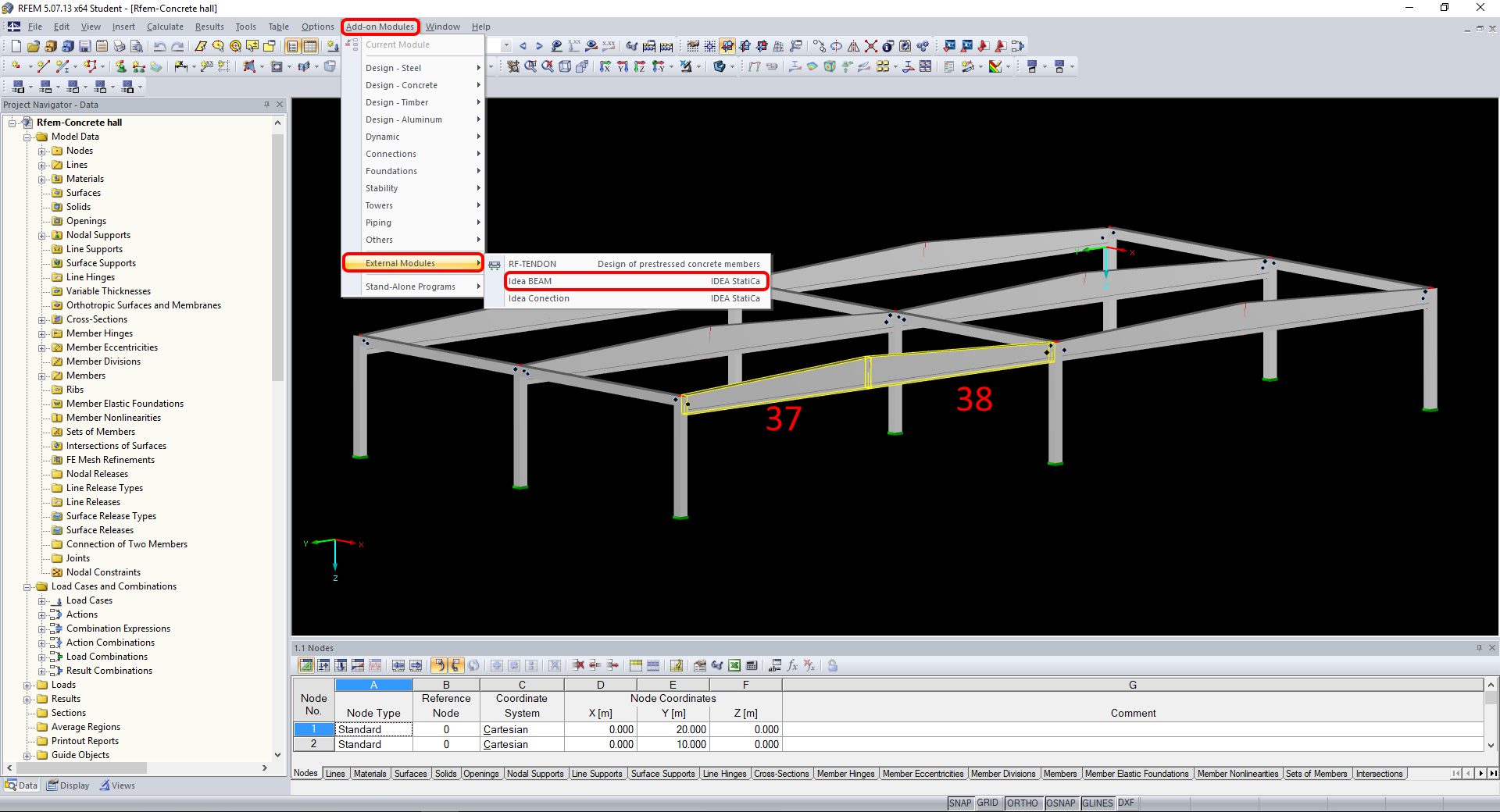Click the Print icon
The width and height of the screenshot is (1500, 812).
coord(119,46)
